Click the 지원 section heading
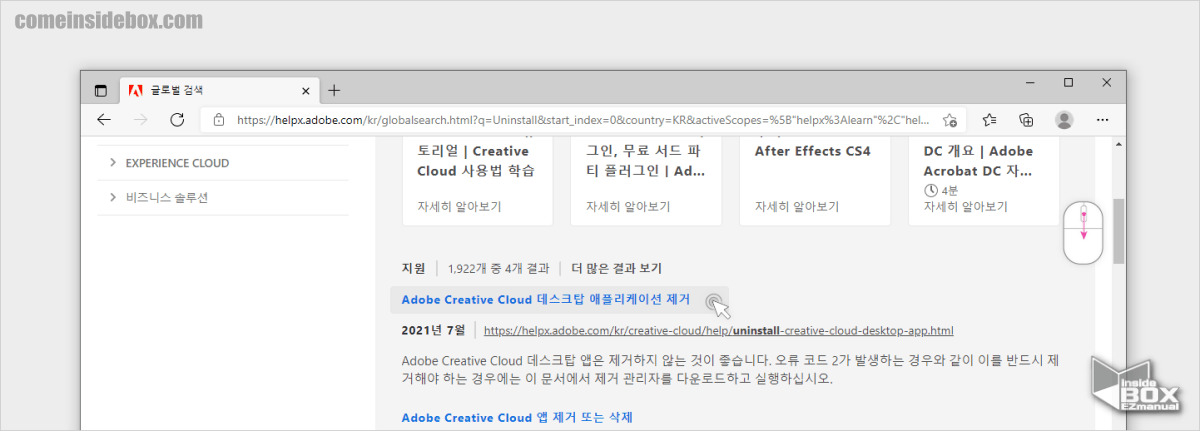This screenshot has height=431, width=1200. [413, 268]
